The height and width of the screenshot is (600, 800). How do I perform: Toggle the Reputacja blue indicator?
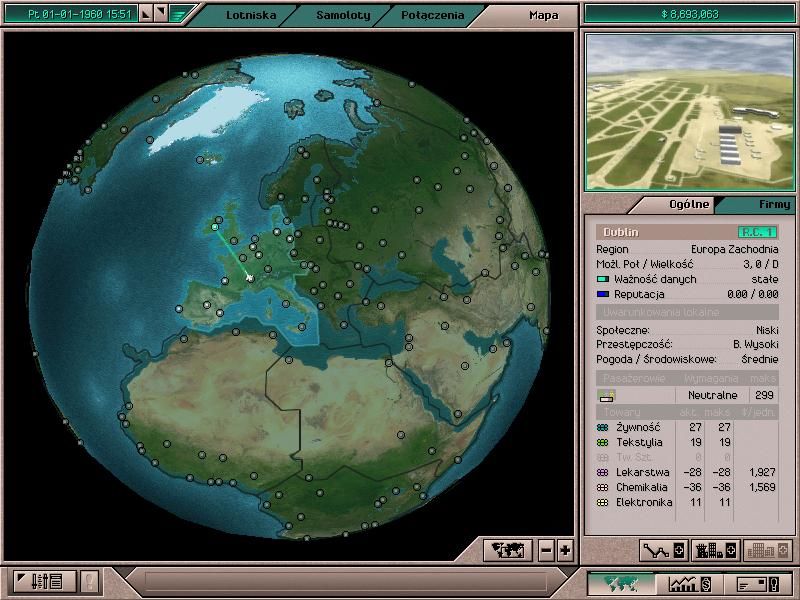[602, 295]
